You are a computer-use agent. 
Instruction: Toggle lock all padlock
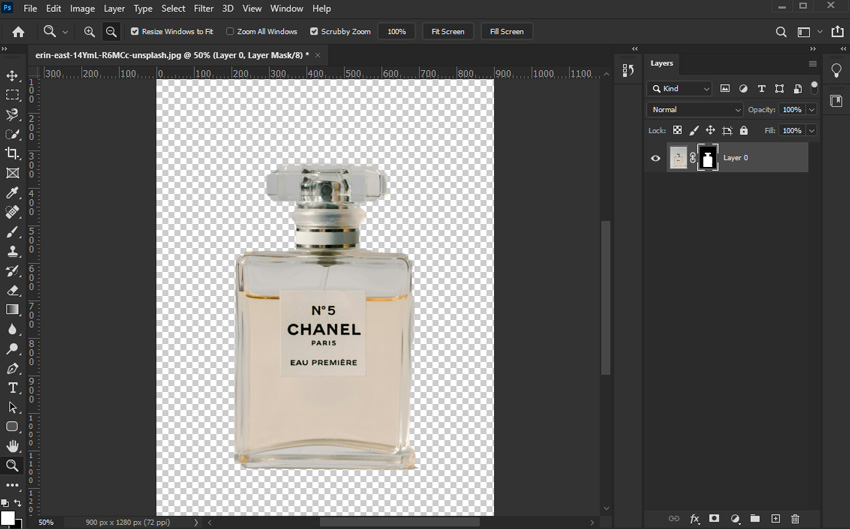tap(744, 130)
